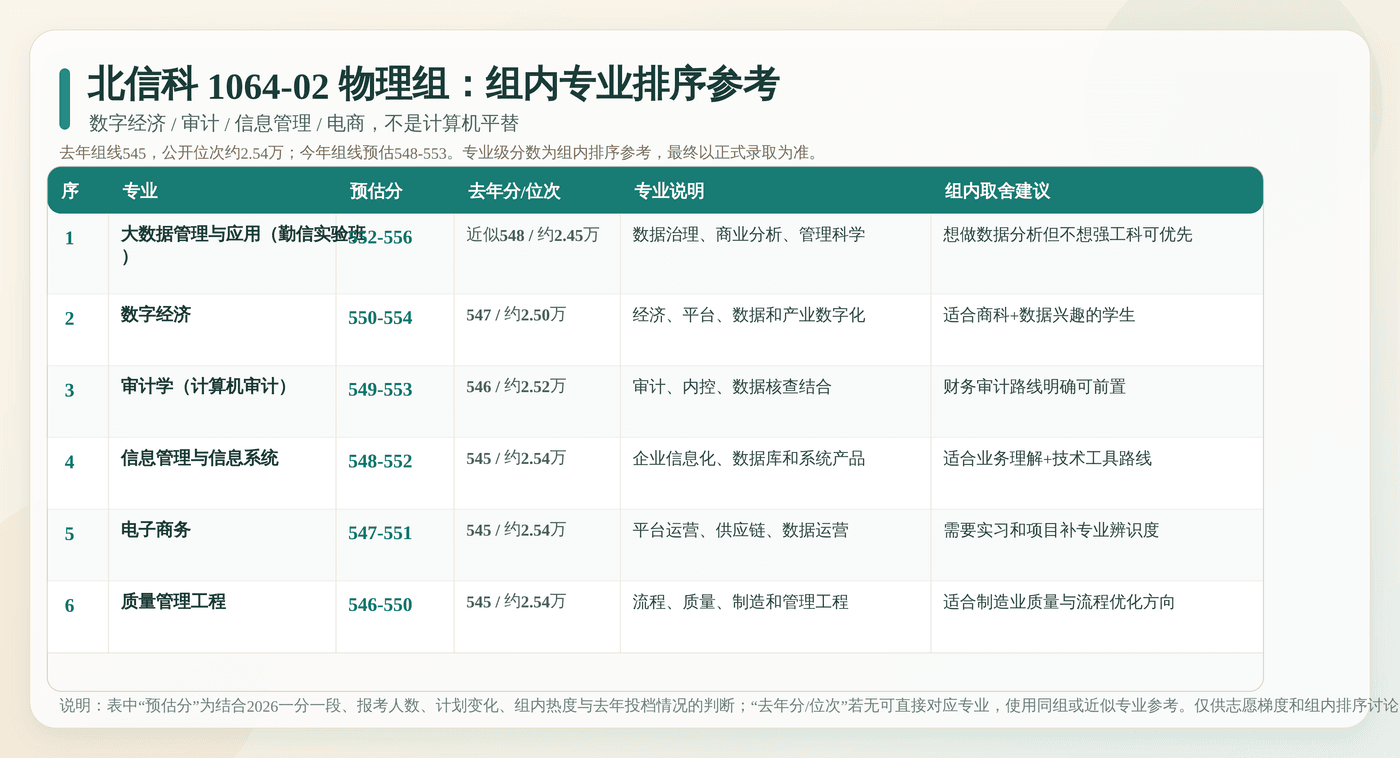
Task: Click advice 适合商科+数据兴趣的学生
Action: (x=1039, y=315)
